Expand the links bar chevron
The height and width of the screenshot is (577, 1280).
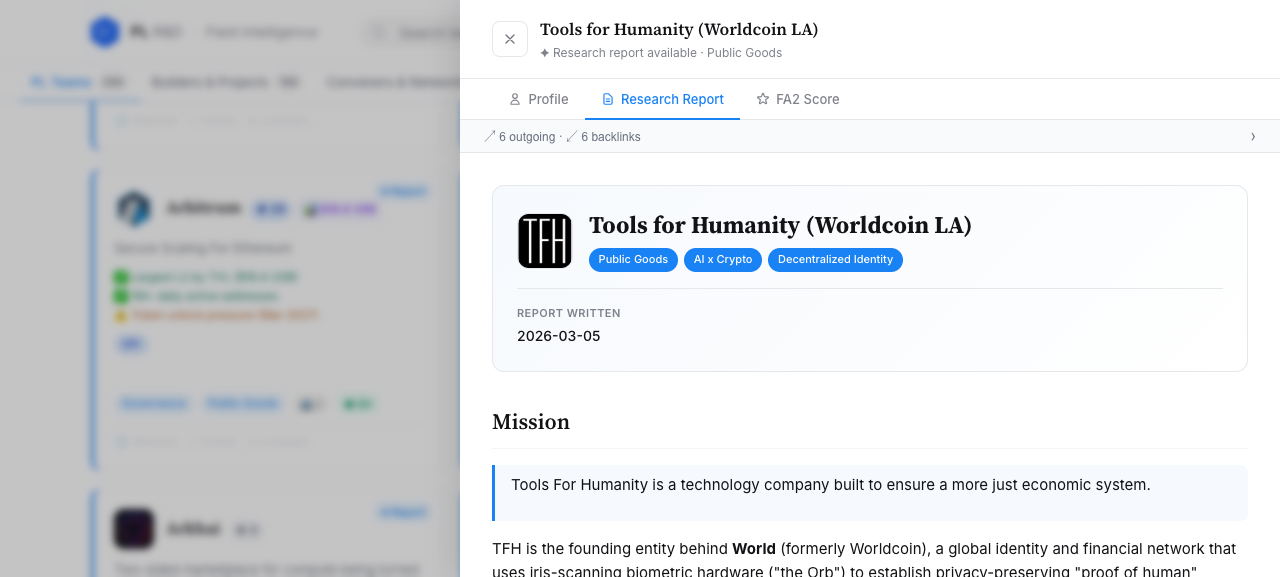(1253, 136)
